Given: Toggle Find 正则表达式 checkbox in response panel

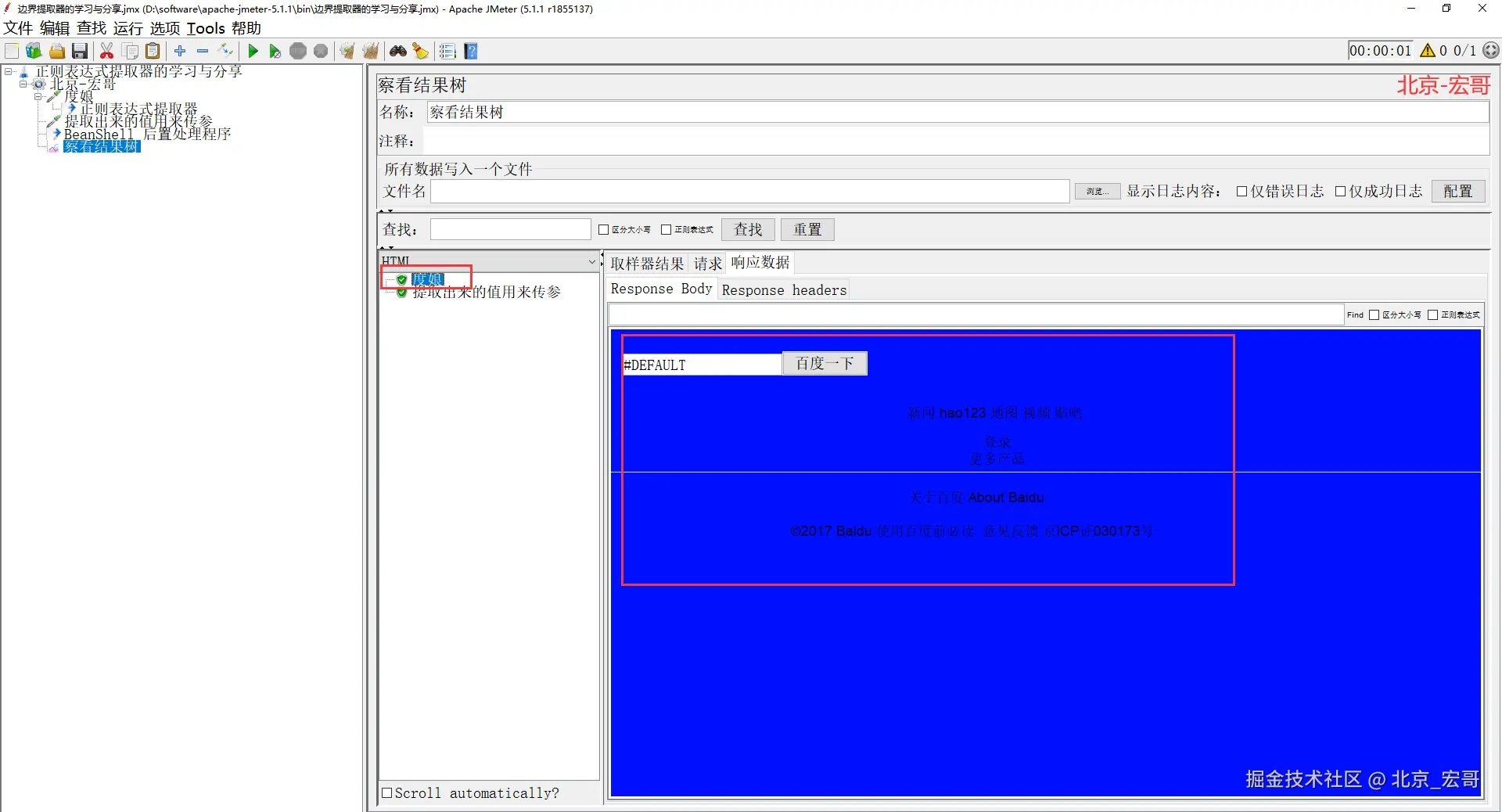Looking at the screenshot, I should point(1432,315).
